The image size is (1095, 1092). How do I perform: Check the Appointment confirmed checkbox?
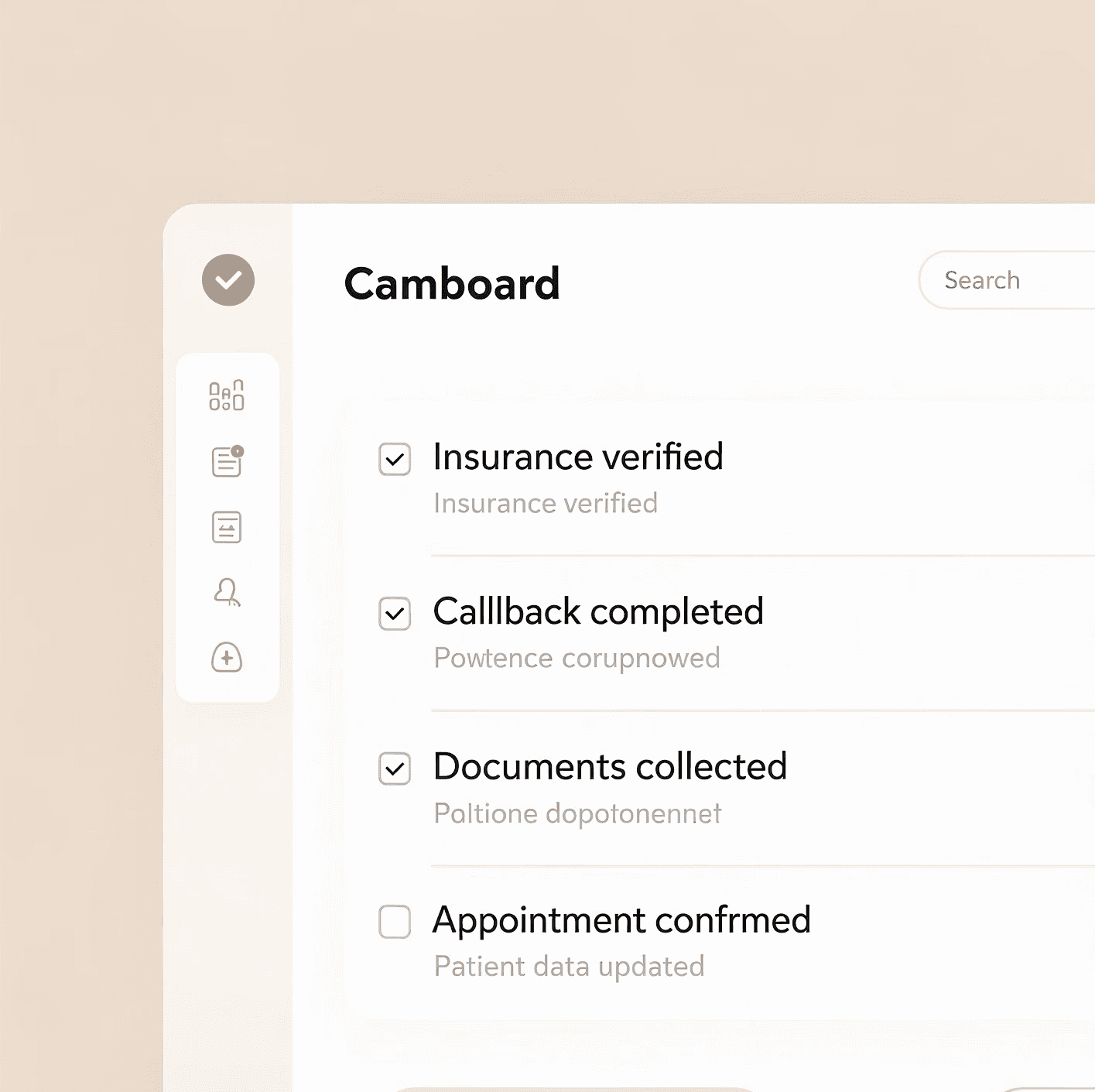pyautogui.click(x=395, y=922)
